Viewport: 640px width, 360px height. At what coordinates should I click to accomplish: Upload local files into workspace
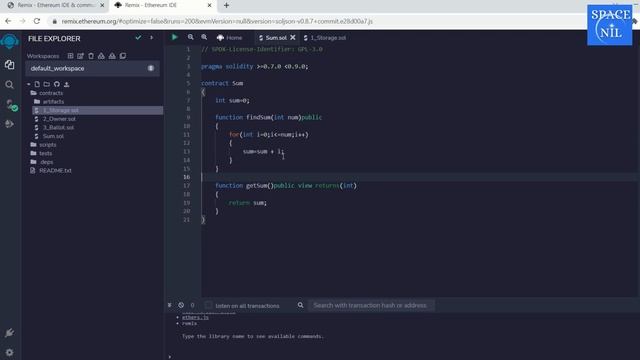[x=67, y=84]
